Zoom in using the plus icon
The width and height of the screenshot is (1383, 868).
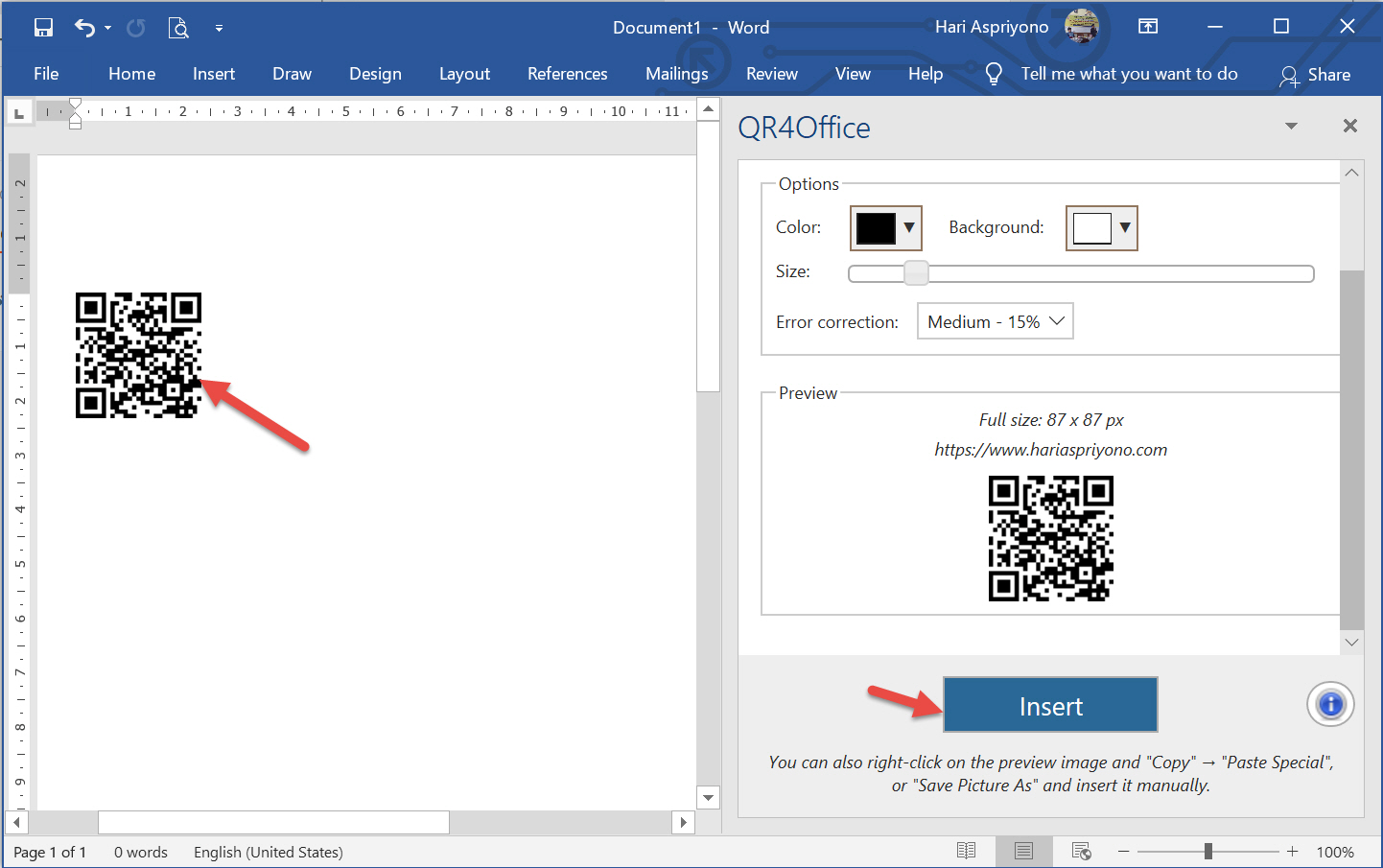click(x=1292, y=851)
